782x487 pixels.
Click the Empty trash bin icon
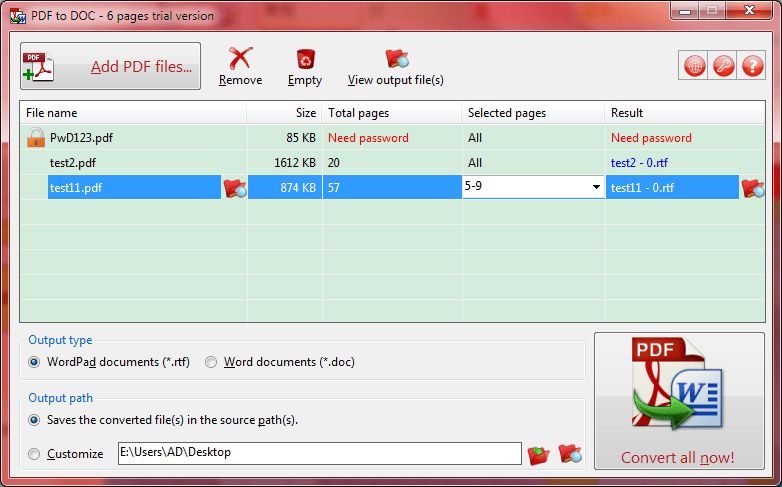(x=305, y=59)
